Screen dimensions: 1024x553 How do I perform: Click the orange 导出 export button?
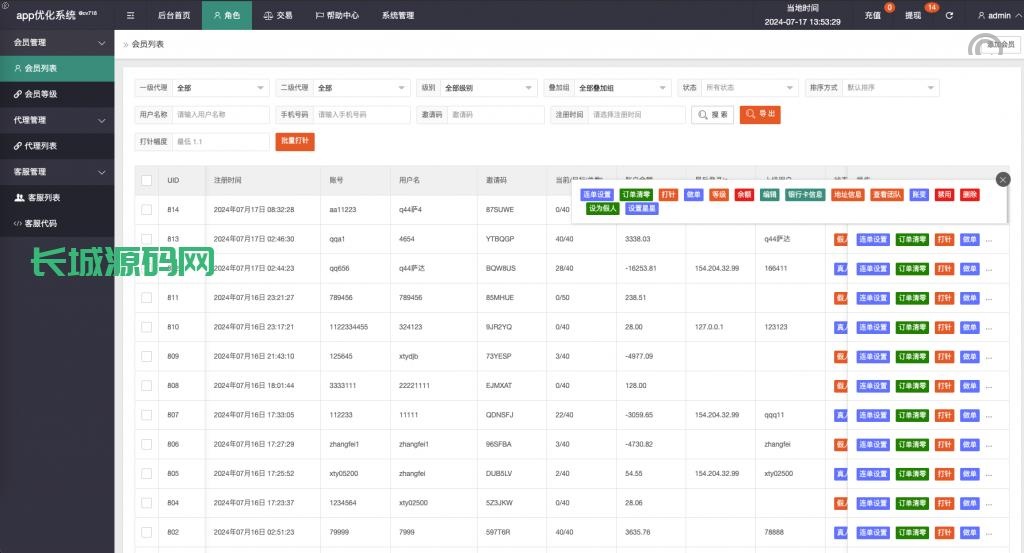point(760,115)
